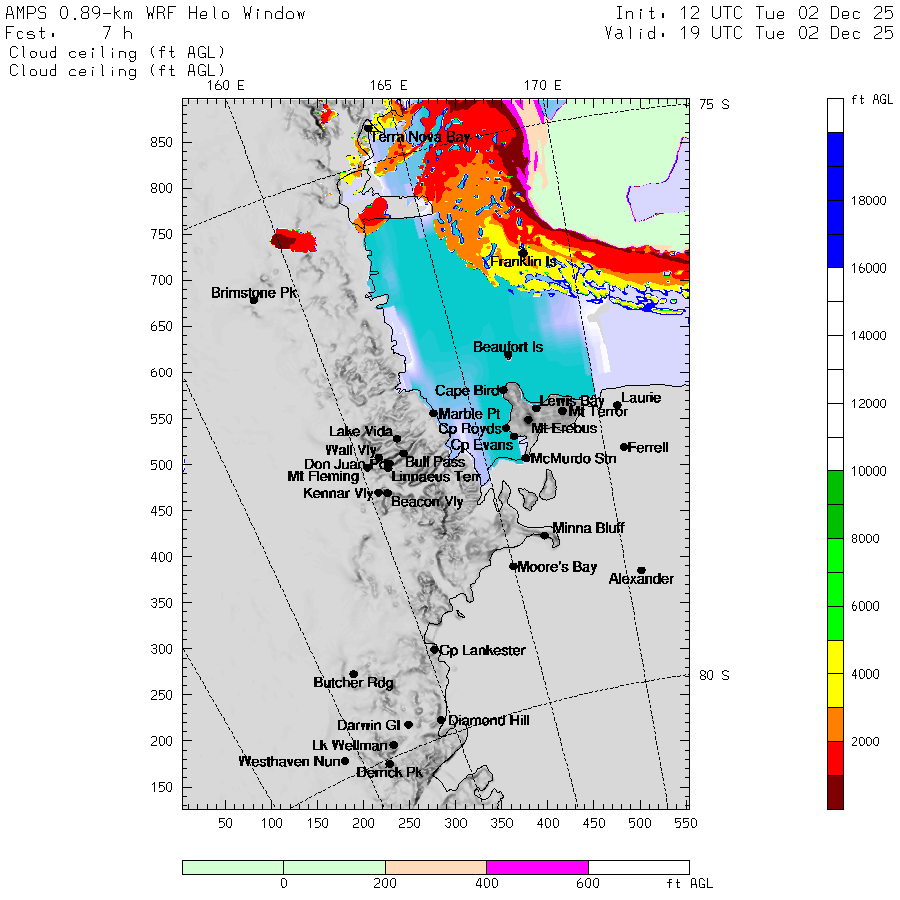Image resolution: width=900 pixels, height=900 pixels.
Task: Click the Diamond Hill label
Action: tap(488, 720)
